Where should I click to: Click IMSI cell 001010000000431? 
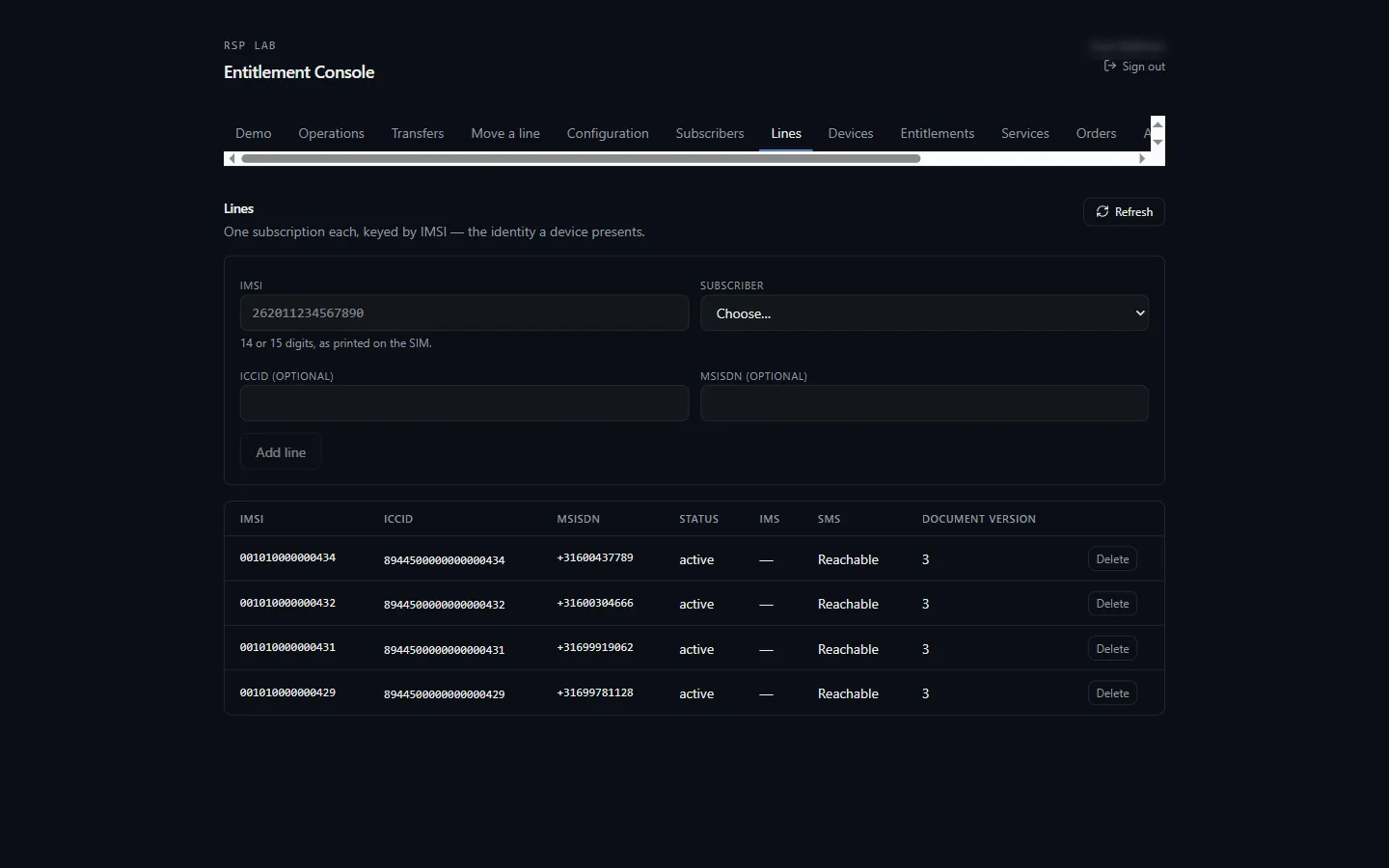[287, 647]
